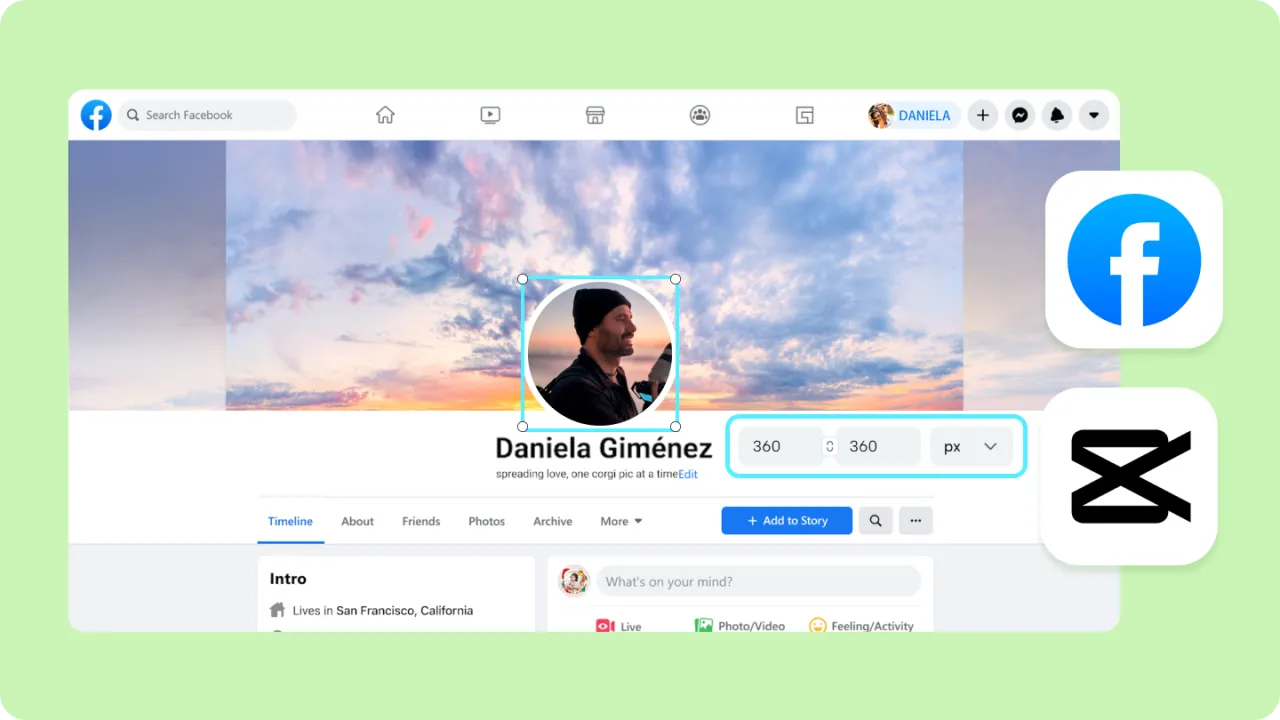Viewport: 1280px width, 720px height.
Task: Select the Marketplace icon
Action: click(595, 115)
